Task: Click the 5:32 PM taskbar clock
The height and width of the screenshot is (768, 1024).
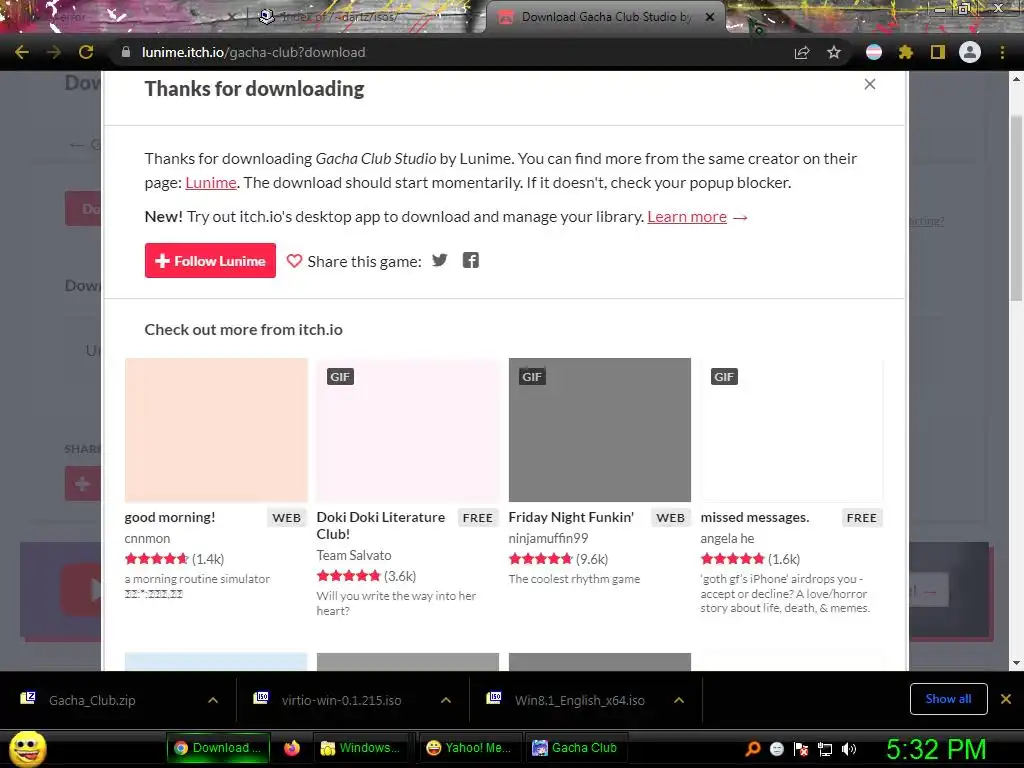Action: (936, 749)
